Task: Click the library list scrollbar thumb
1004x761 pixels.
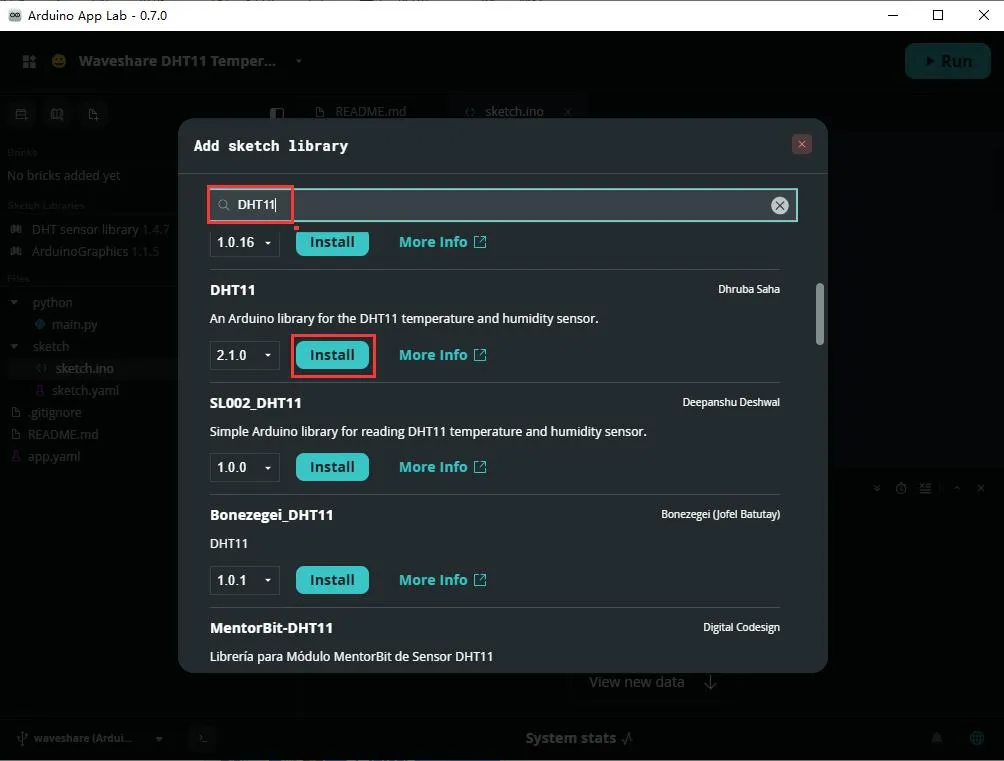Action: [x=820, y=314]
